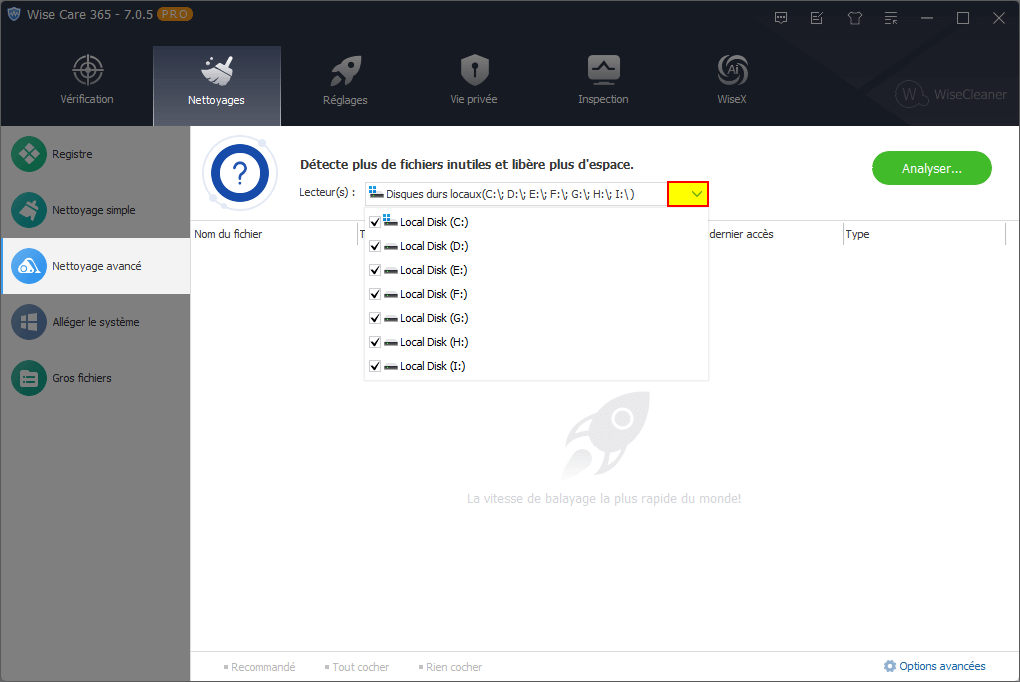Screen dimensions: 1020x682
Task: Switch to the Nettoyages tab
Action: point(216,85)
